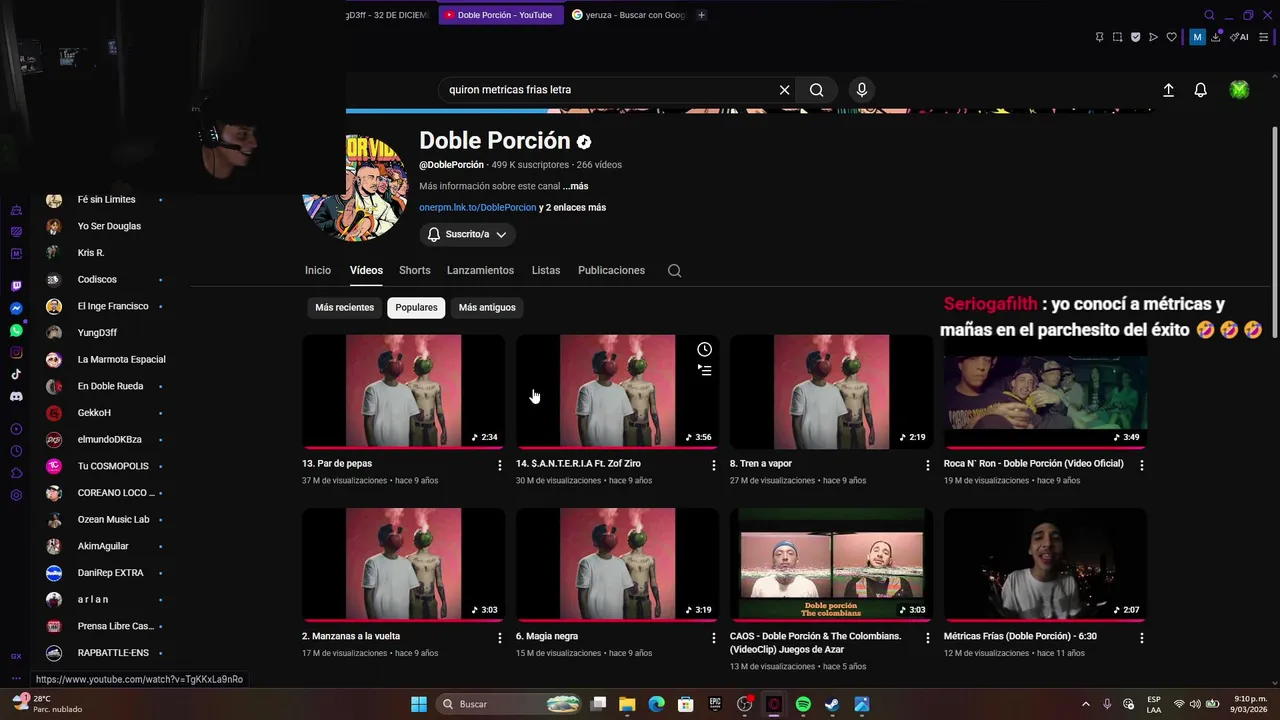Sort videos by Más recientes
The width and height of the screenshot is (1280, 720).
[x=344, y=308]
